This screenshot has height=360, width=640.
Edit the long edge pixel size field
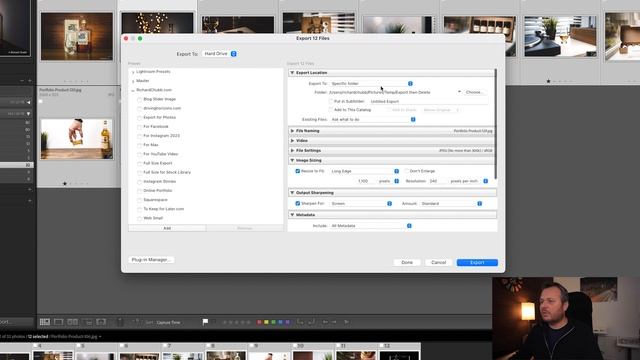(x=363, y=181)
